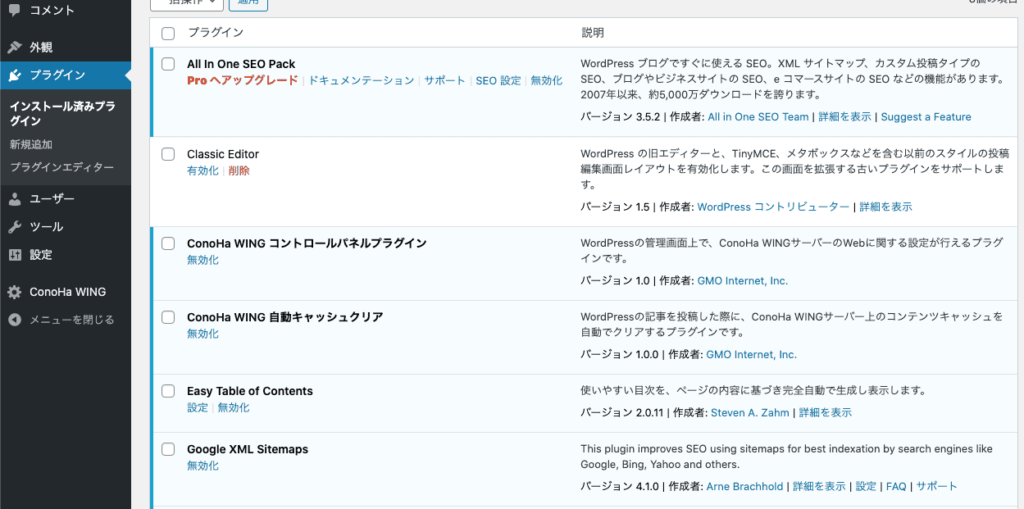Deactivate Easy Table of Contents via 無効化
1024x509 pixels.
click(234, 408)
